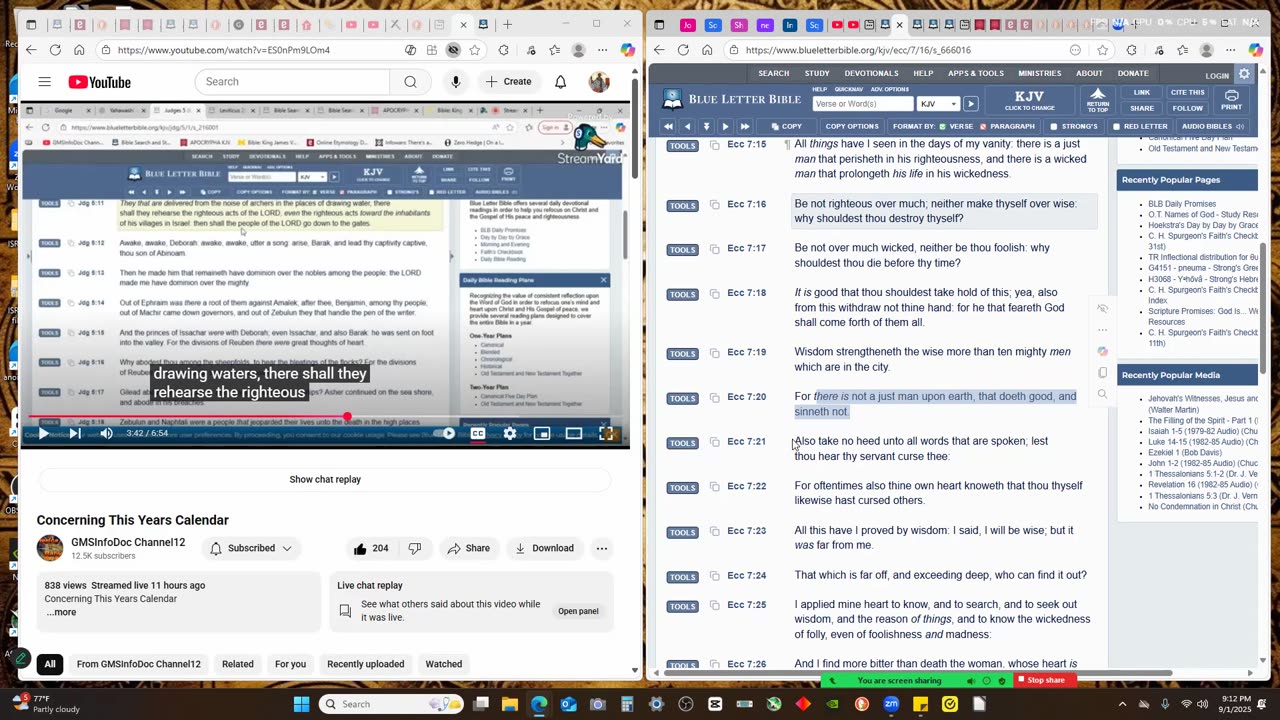Open the YouTube account avatar menu
The image size is (1280, 720).
599,82
